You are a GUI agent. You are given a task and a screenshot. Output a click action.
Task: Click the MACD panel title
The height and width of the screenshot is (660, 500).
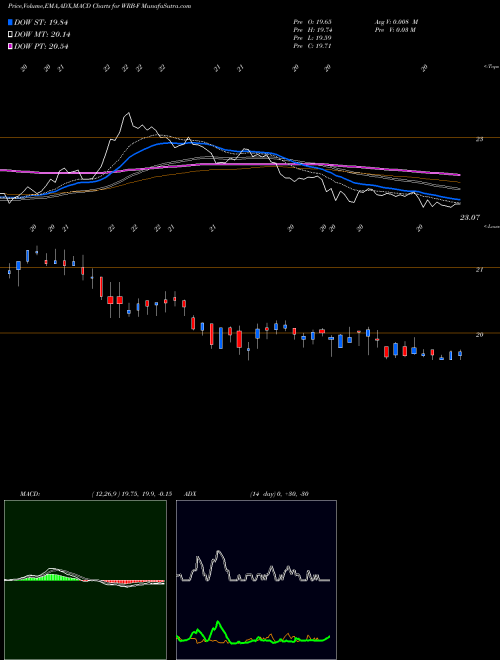tap(30, 494)
